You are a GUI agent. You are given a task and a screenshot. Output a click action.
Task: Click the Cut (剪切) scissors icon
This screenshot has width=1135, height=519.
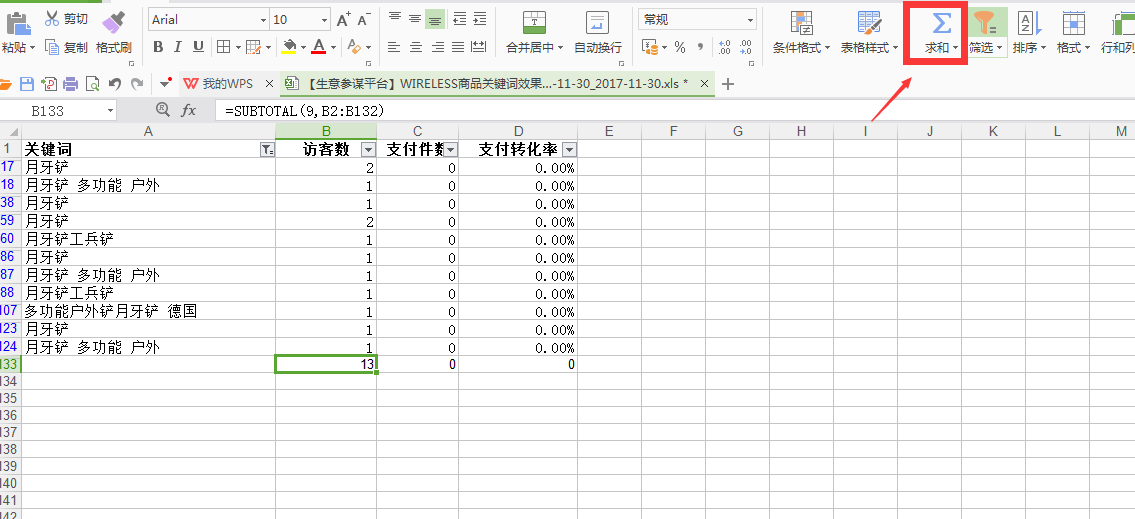[52, 19]
